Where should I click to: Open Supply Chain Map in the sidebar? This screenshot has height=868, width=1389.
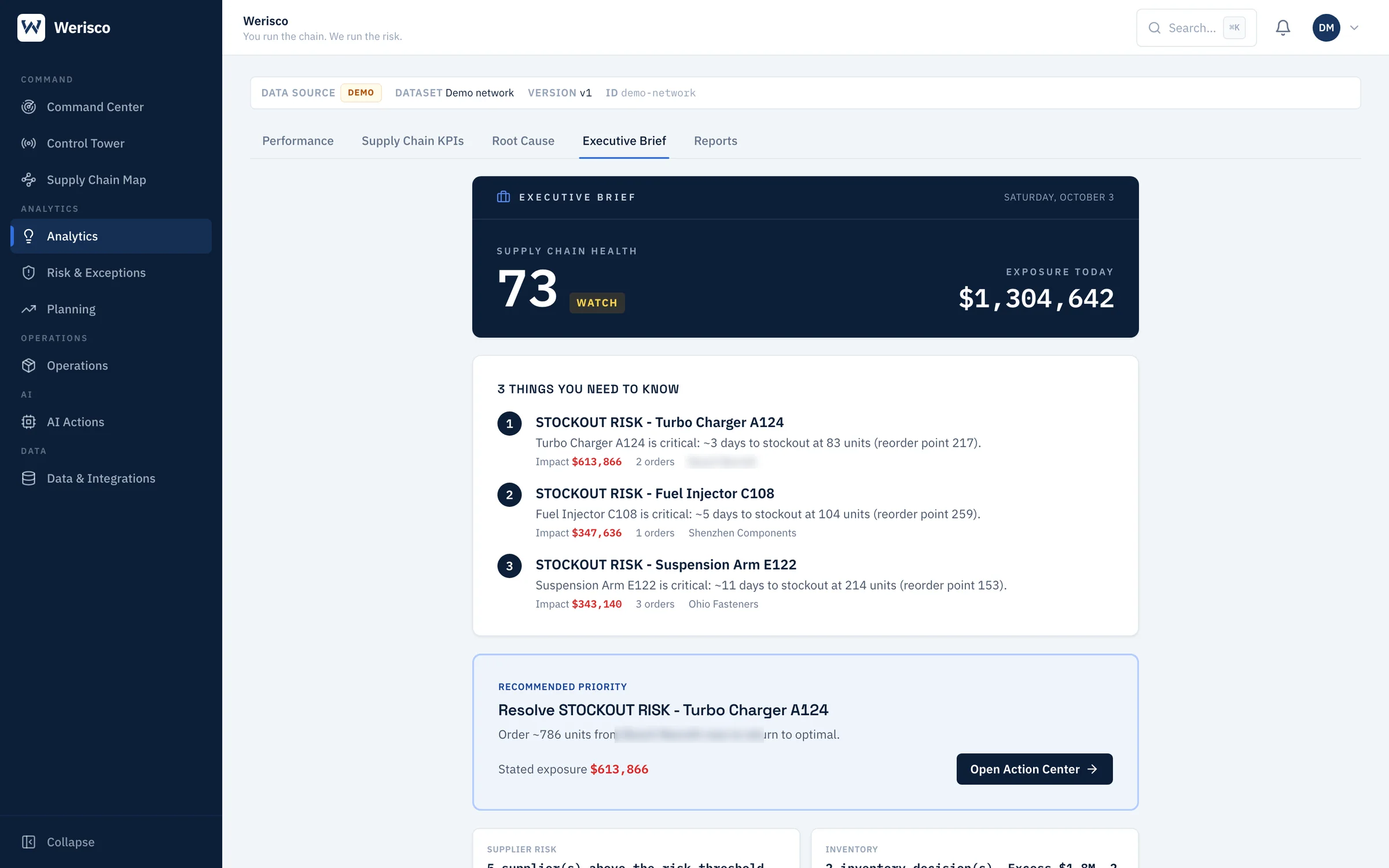point(111,180)
